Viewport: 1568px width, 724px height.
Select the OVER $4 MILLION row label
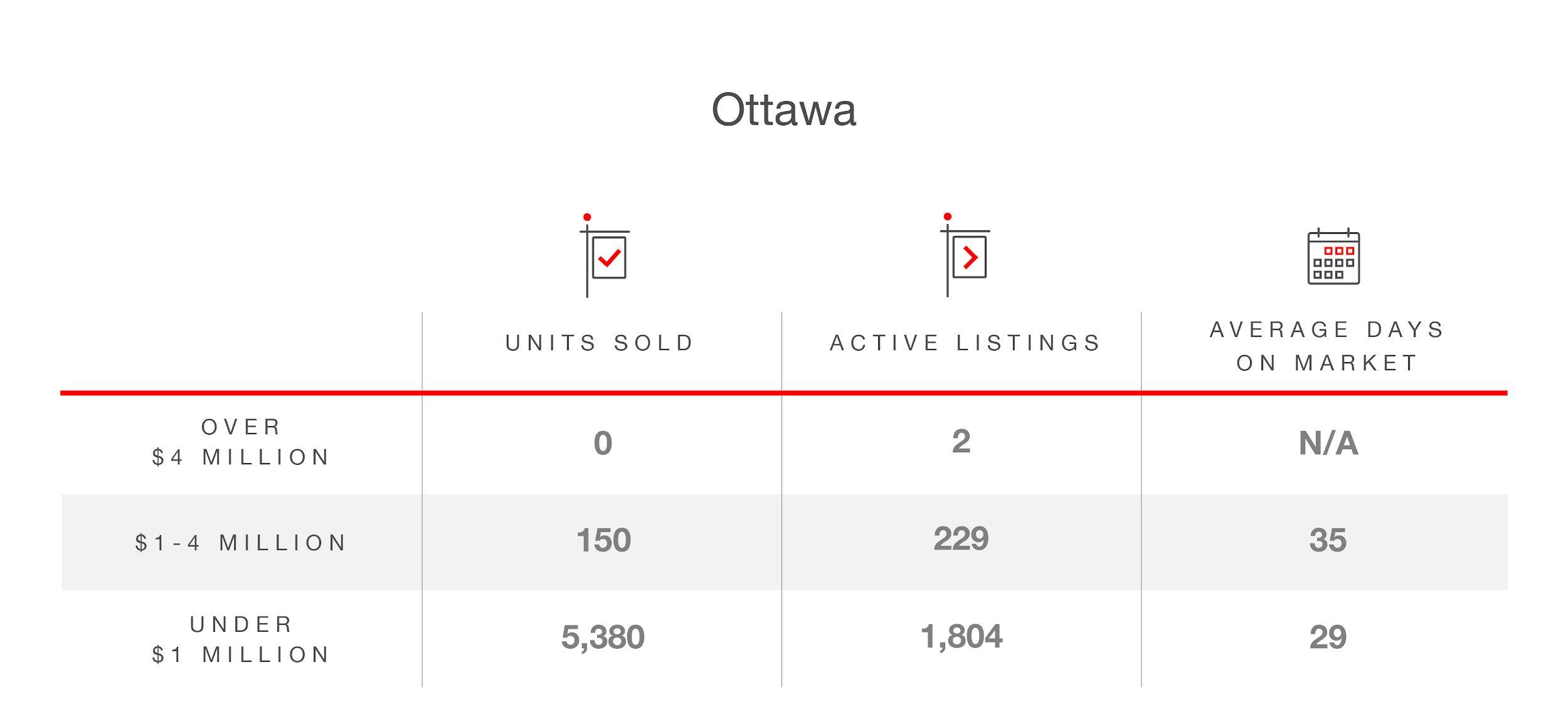(x=241, y=442)
